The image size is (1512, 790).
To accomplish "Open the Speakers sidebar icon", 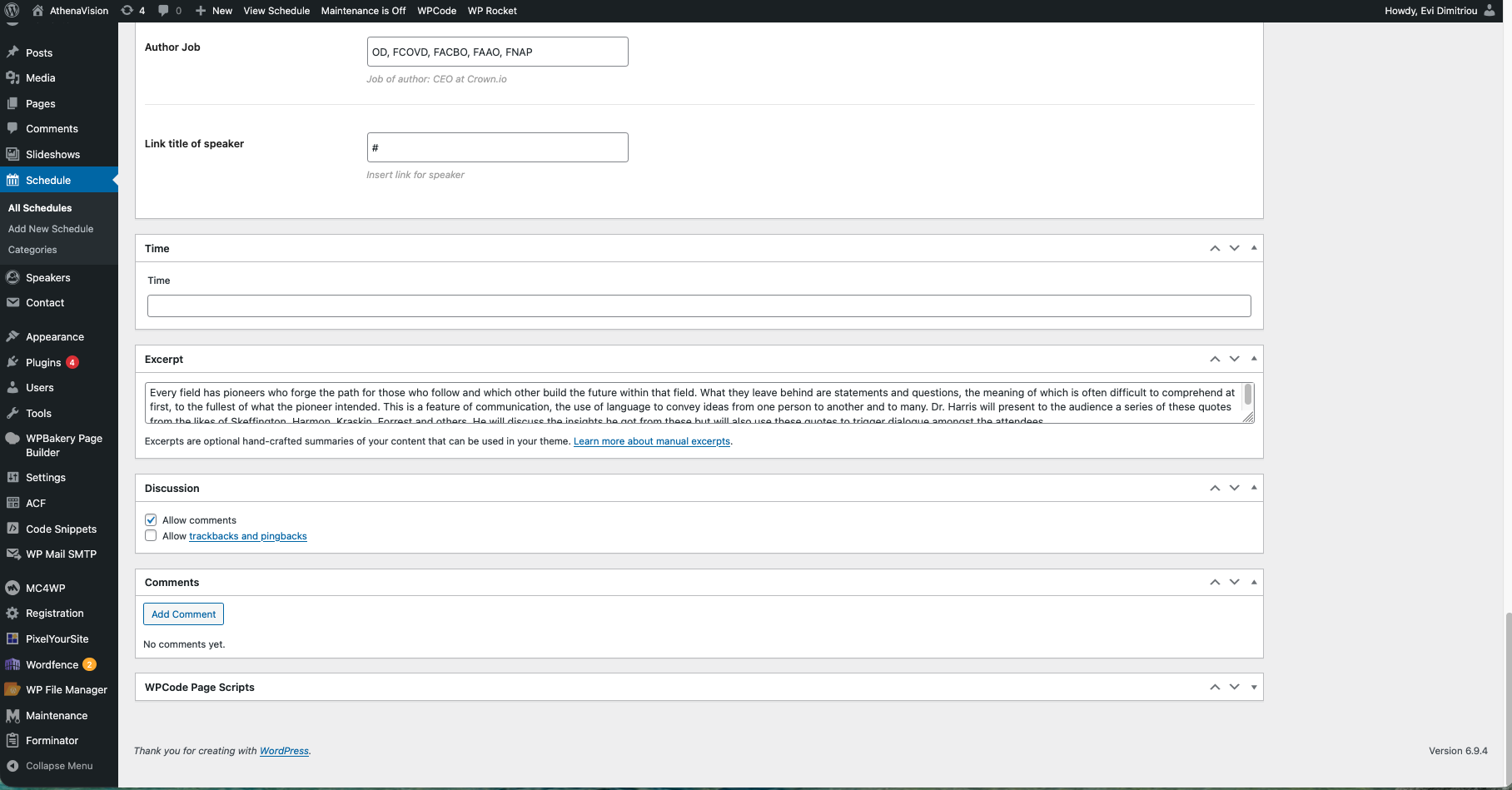I will tap(12, 277).
